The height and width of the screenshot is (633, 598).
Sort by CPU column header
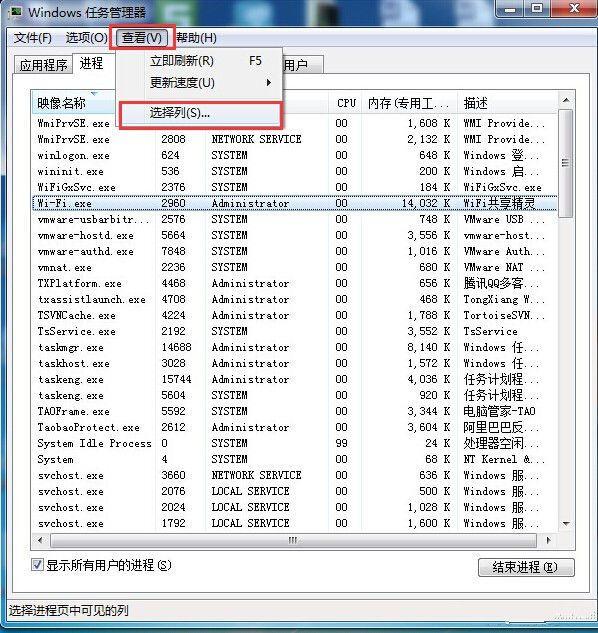(346, 103)
